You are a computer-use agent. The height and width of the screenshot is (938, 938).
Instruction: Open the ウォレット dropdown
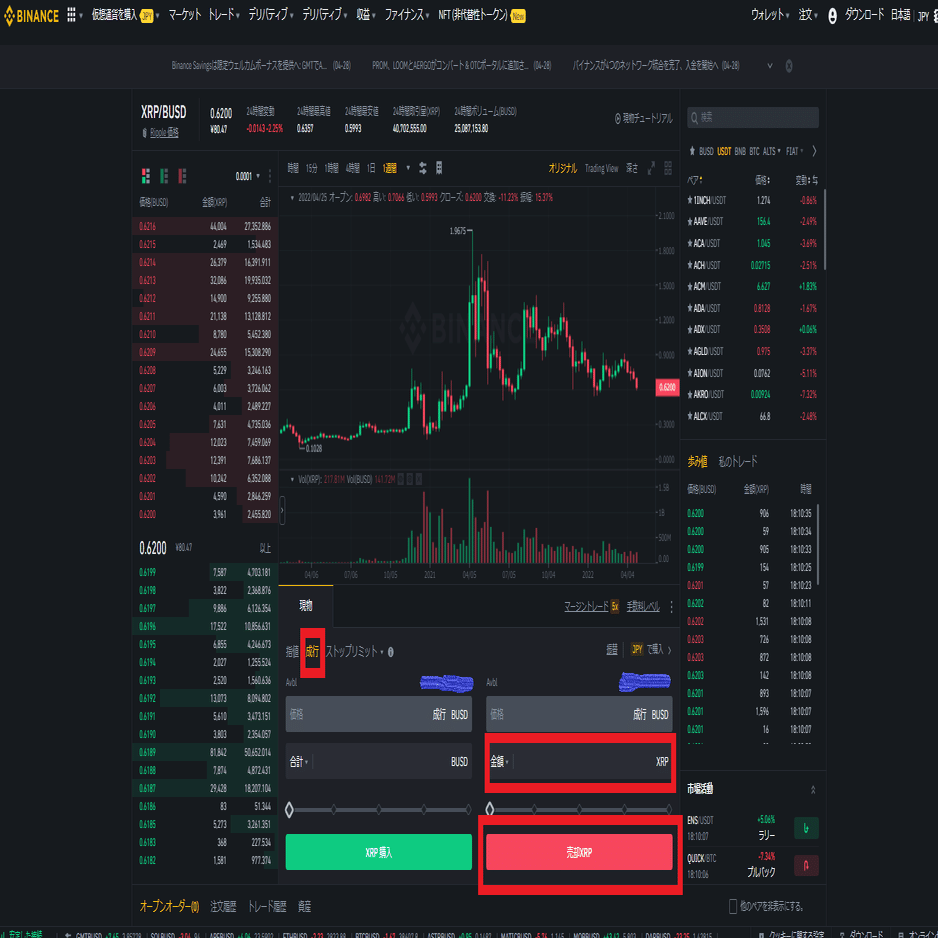tap(770, 15)
